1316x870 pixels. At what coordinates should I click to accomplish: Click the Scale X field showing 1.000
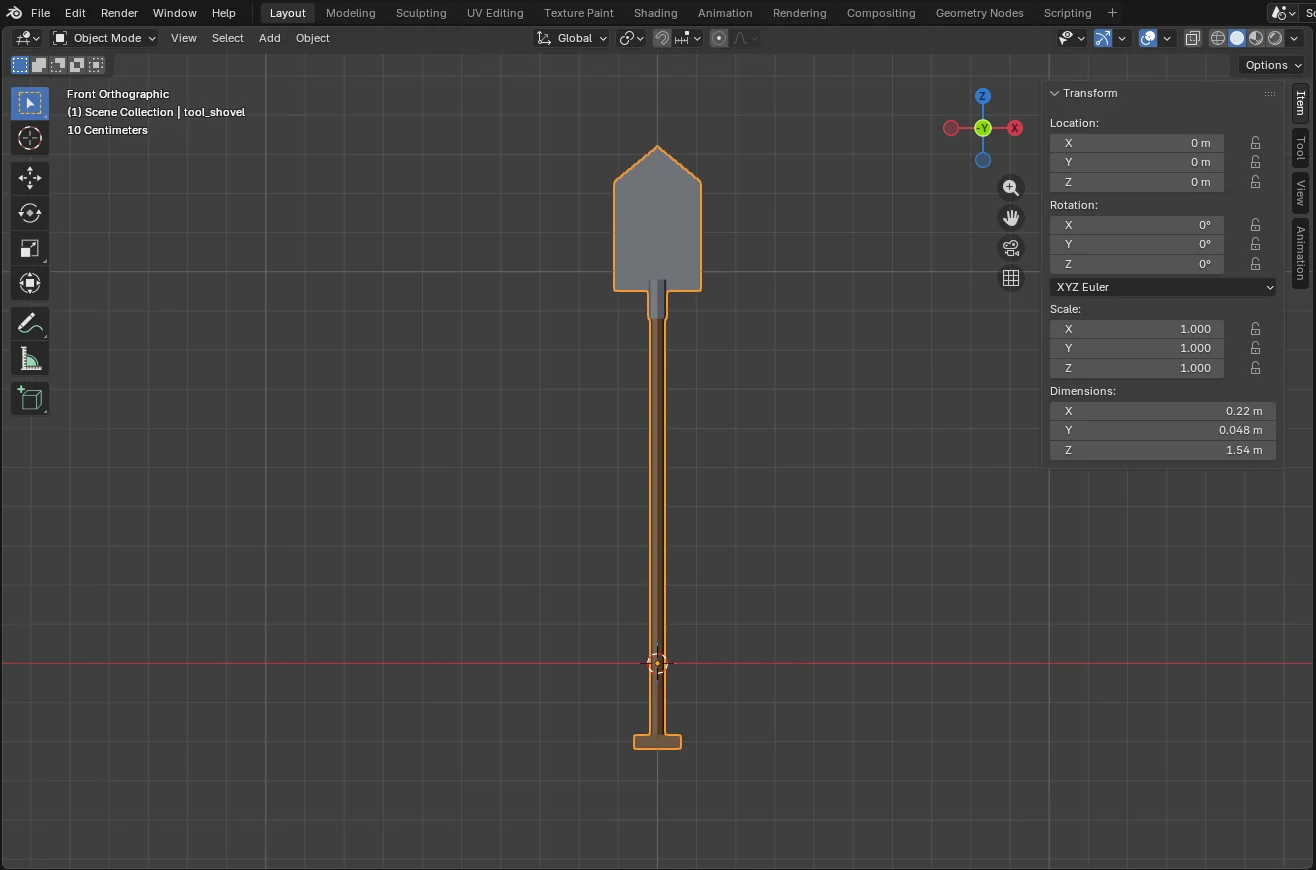click(1137, 329)
